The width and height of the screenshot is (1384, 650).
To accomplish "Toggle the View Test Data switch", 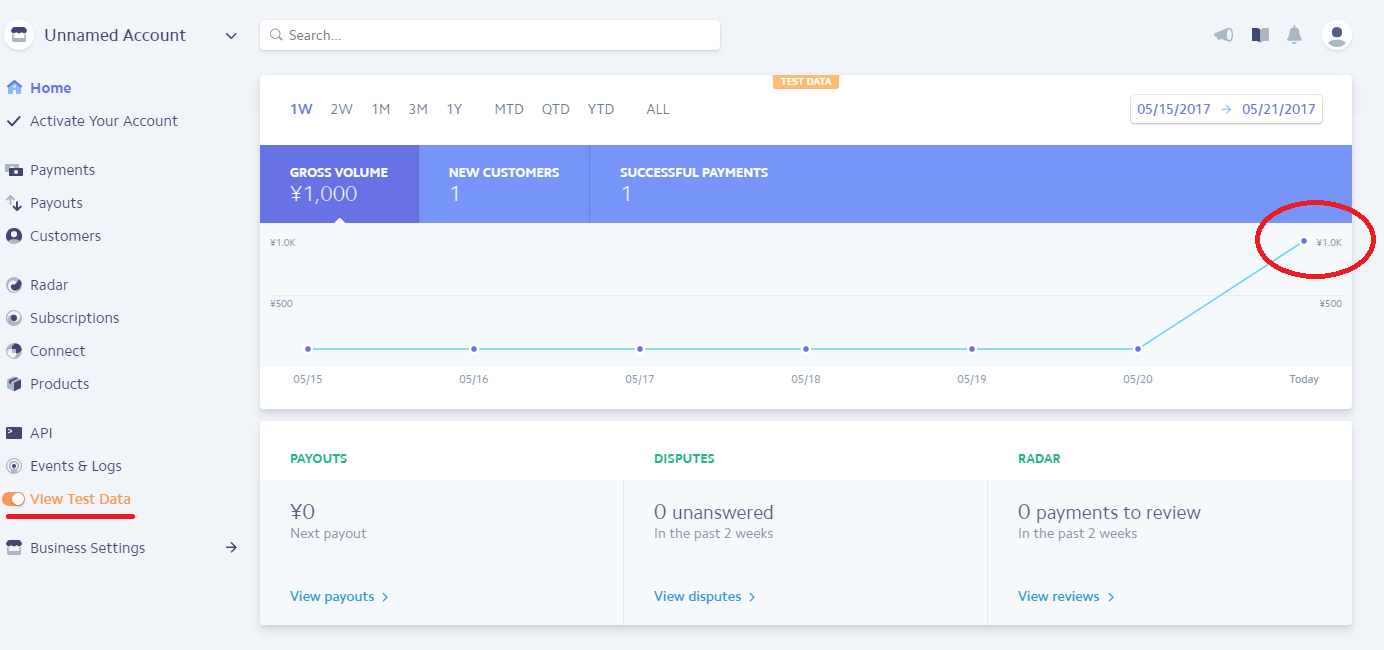I will pos(14,499).
